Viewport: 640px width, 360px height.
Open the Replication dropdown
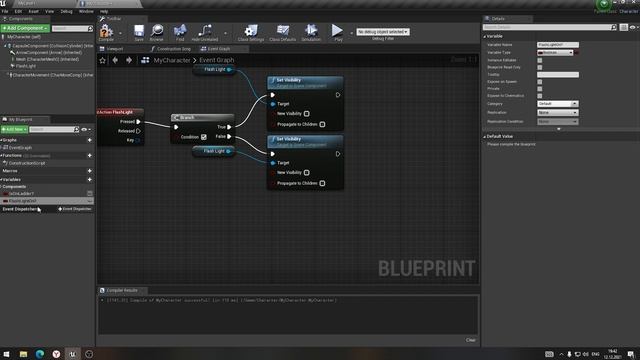(558, 113)
